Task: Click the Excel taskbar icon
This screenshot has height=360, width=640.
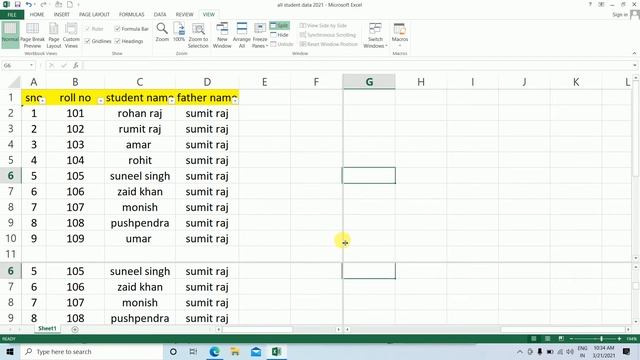Action: pyautogui.click(x=276, y=351)
